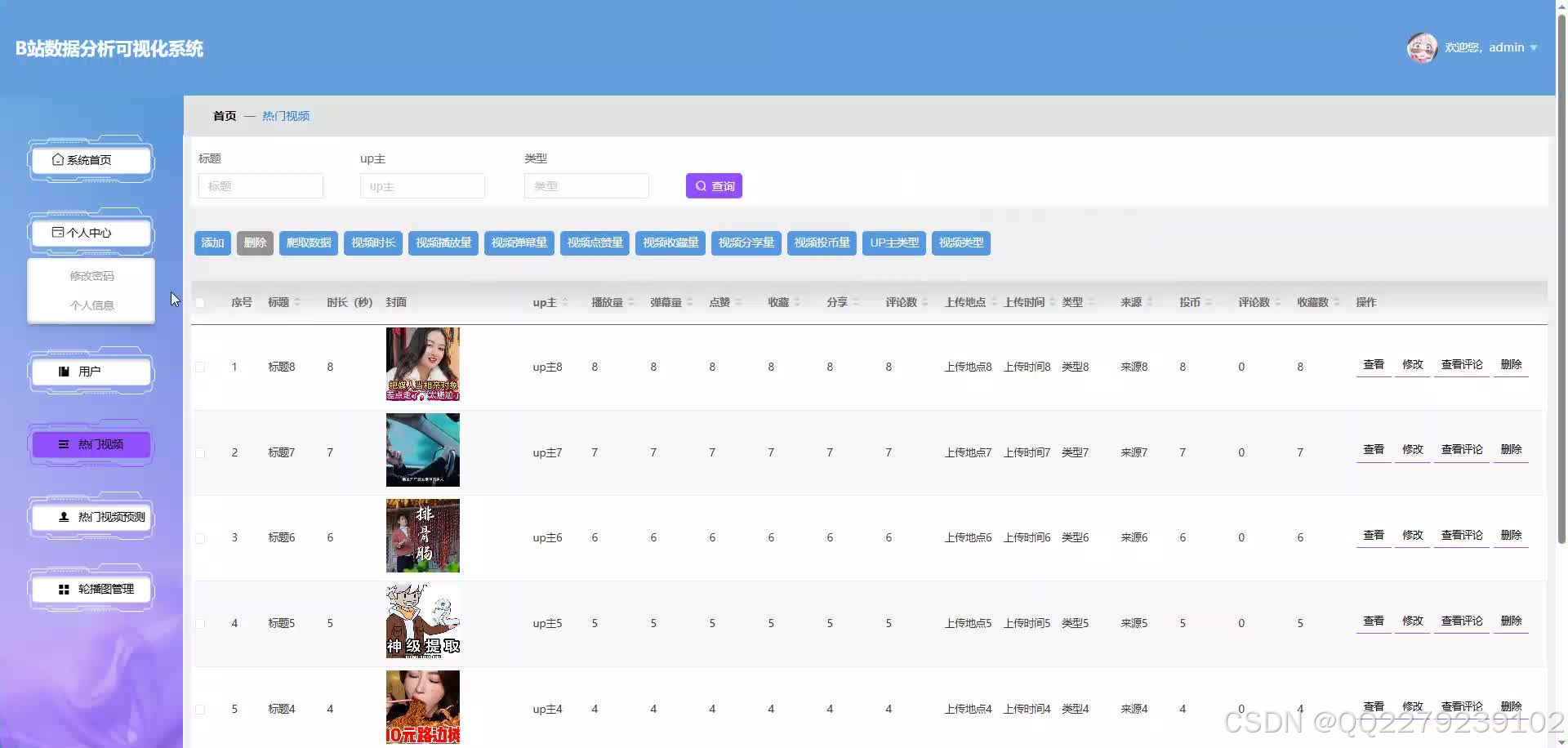Click the 个人中心 sidebar icon
This screenshot has height=748, width=1568.
coord(57,233)
